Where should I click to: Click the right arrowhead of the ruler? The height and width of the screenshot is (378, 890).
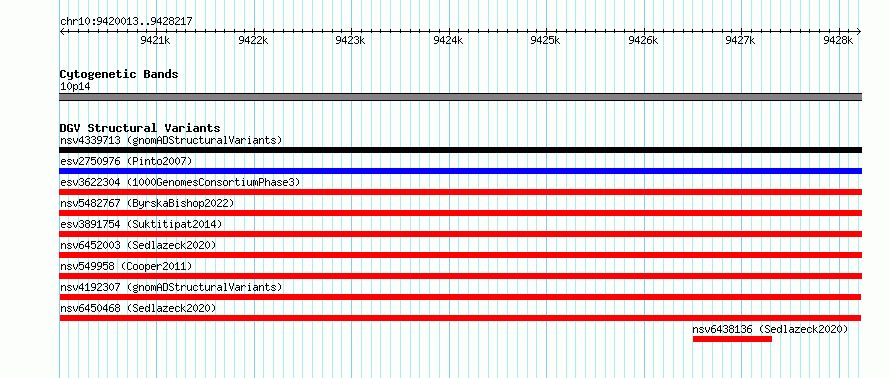pyautogui.click(x=859, y=31)
